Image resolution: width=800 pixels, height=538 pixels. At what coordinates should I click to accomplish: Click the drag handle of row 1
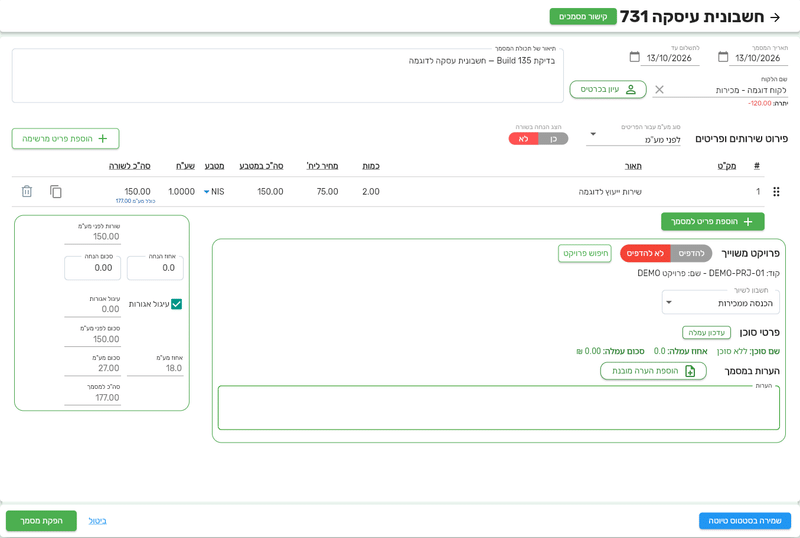click(x=776, y=192)
